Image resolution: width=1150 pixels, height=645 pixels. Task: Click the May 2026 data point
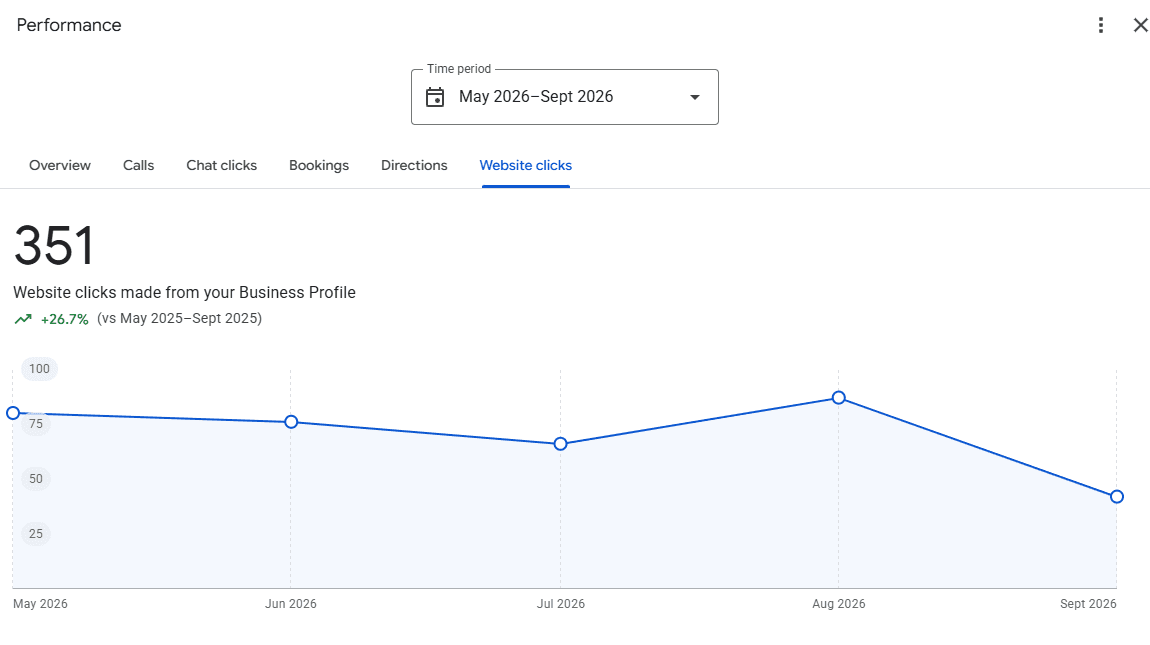click(x=12, y=413)
